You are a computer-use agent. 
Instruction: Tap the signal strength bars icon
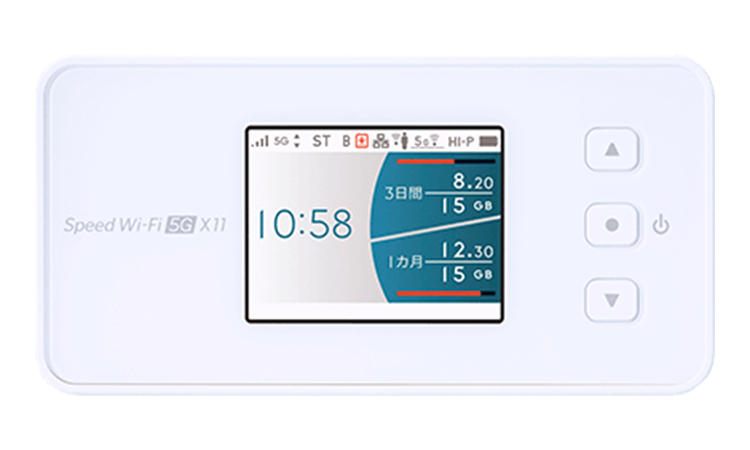pyautogui.click(x=260, y=141)
